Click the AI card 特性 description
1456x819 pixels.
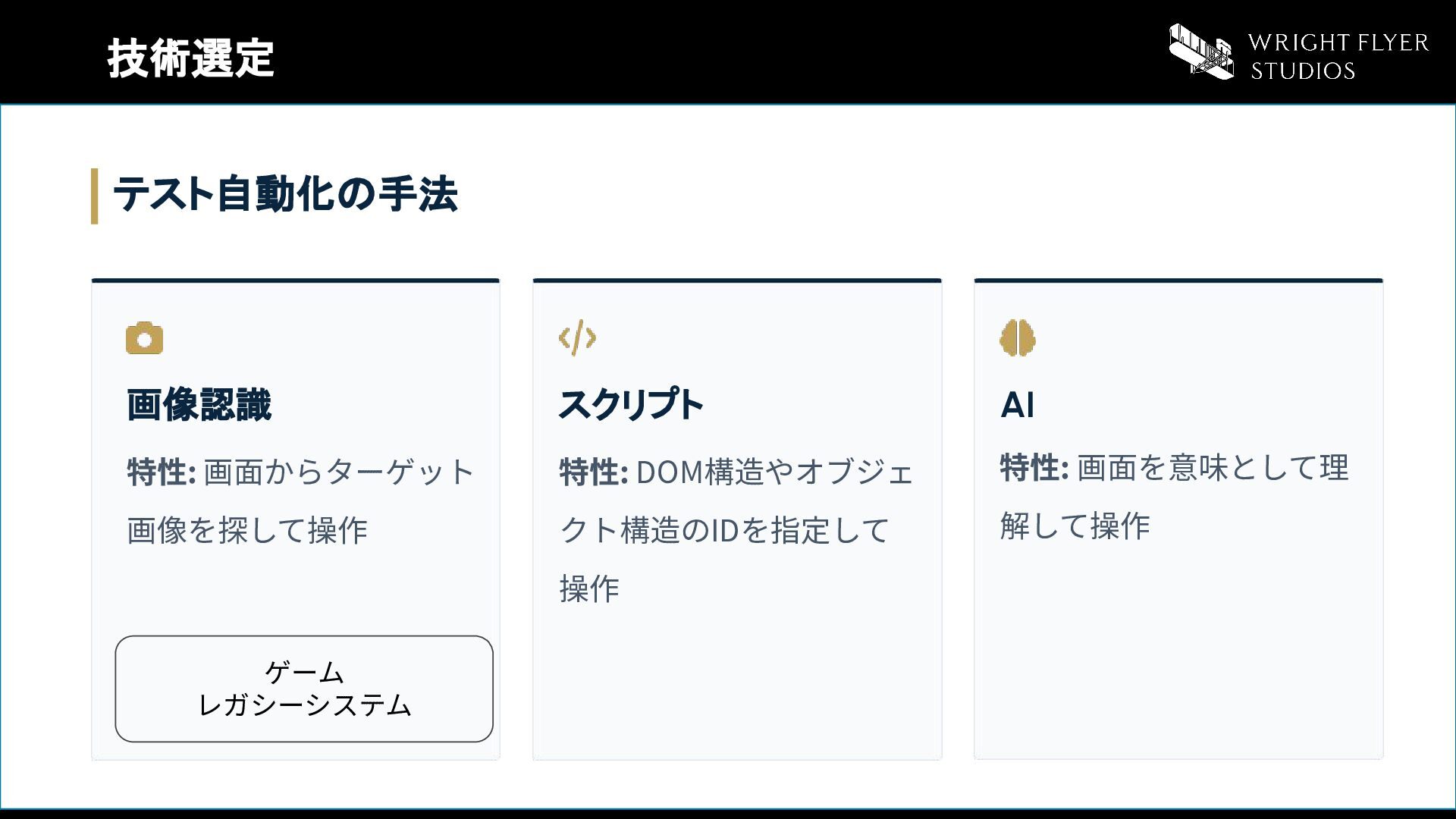click(x=1174, y=496)
